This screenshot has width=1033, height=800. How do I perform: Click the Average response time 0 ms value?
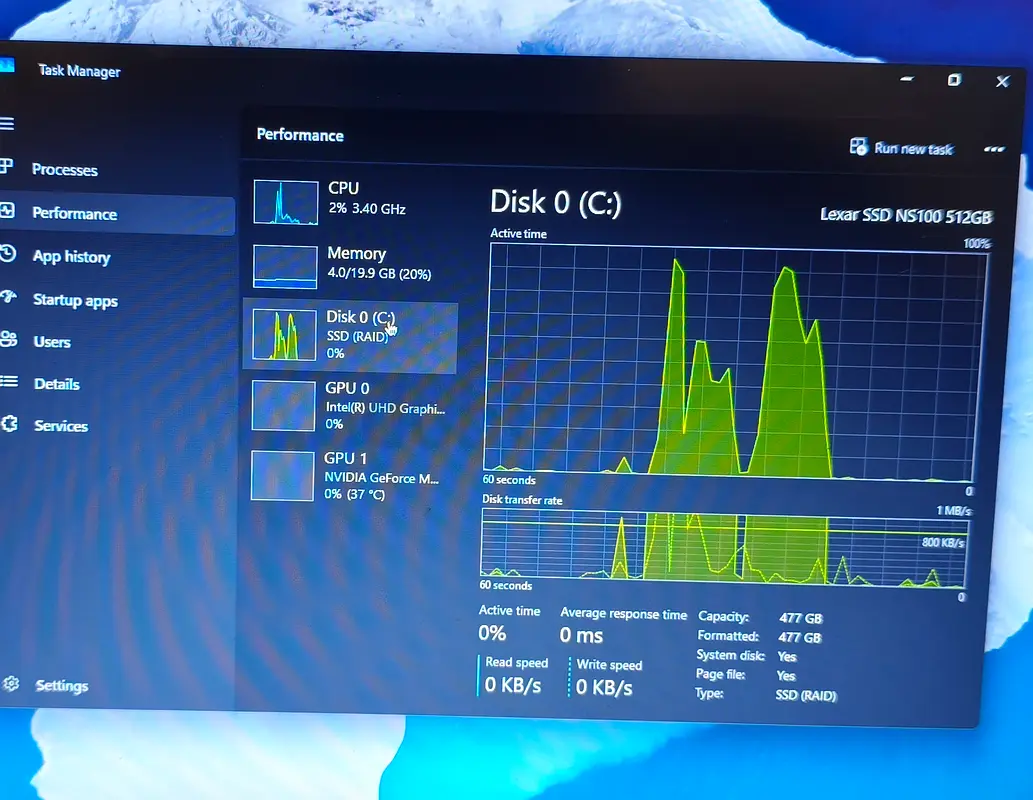(x=581, y=635)
